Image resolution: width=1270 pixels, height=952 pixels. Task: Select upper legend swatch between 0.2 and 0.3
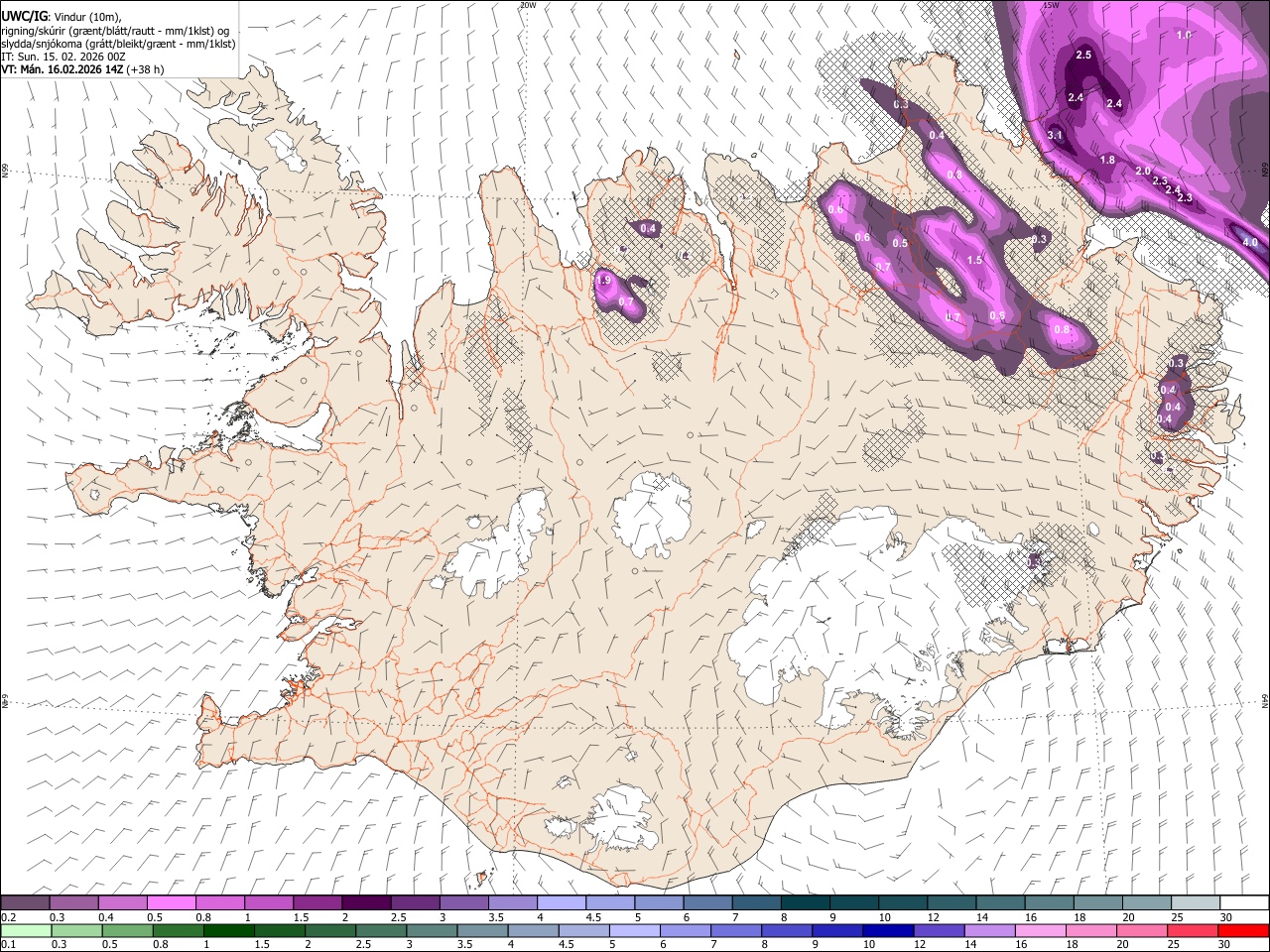point(25,903)
